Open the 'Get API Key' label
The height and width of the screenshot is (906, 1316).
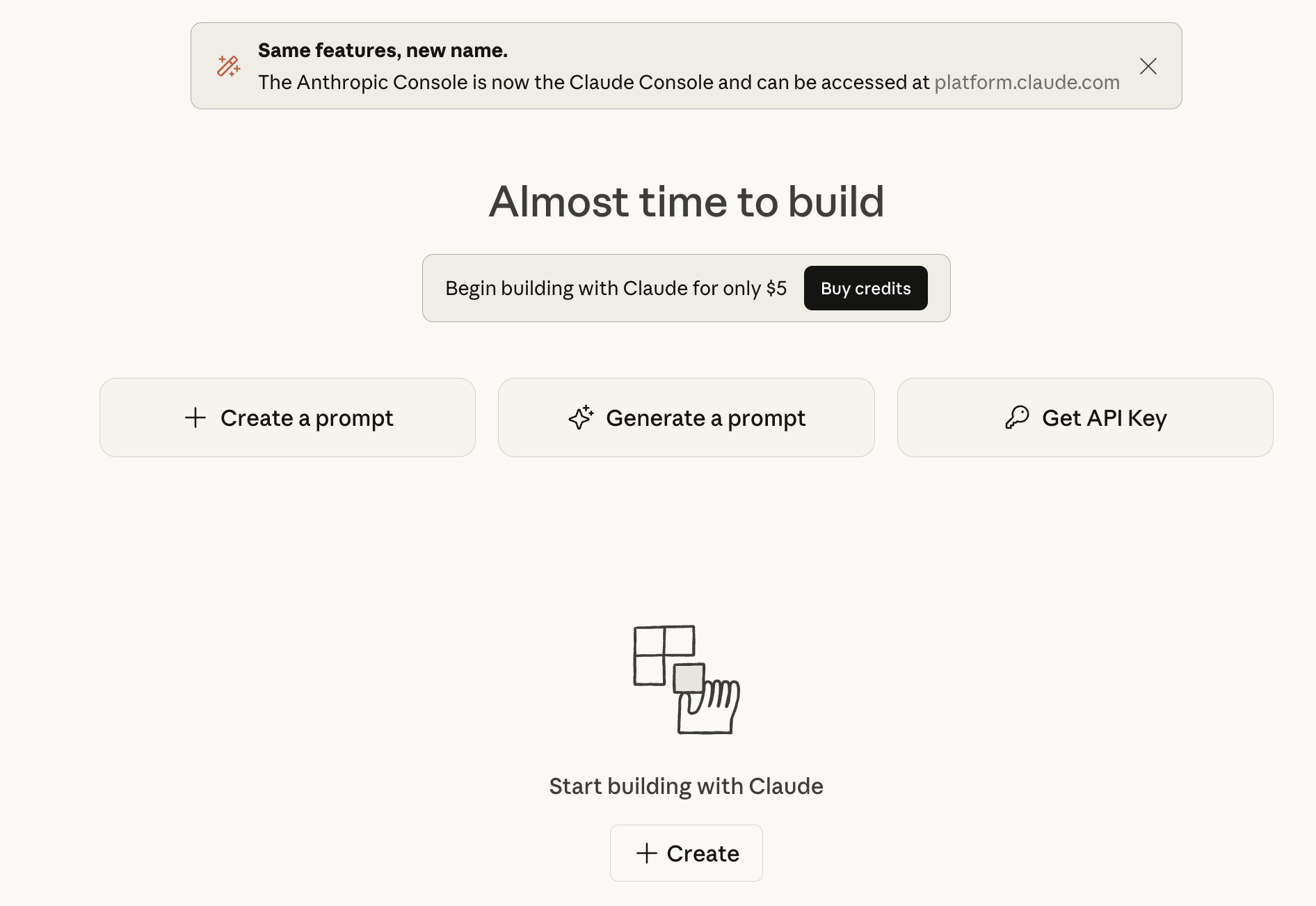click(1104, 418)
